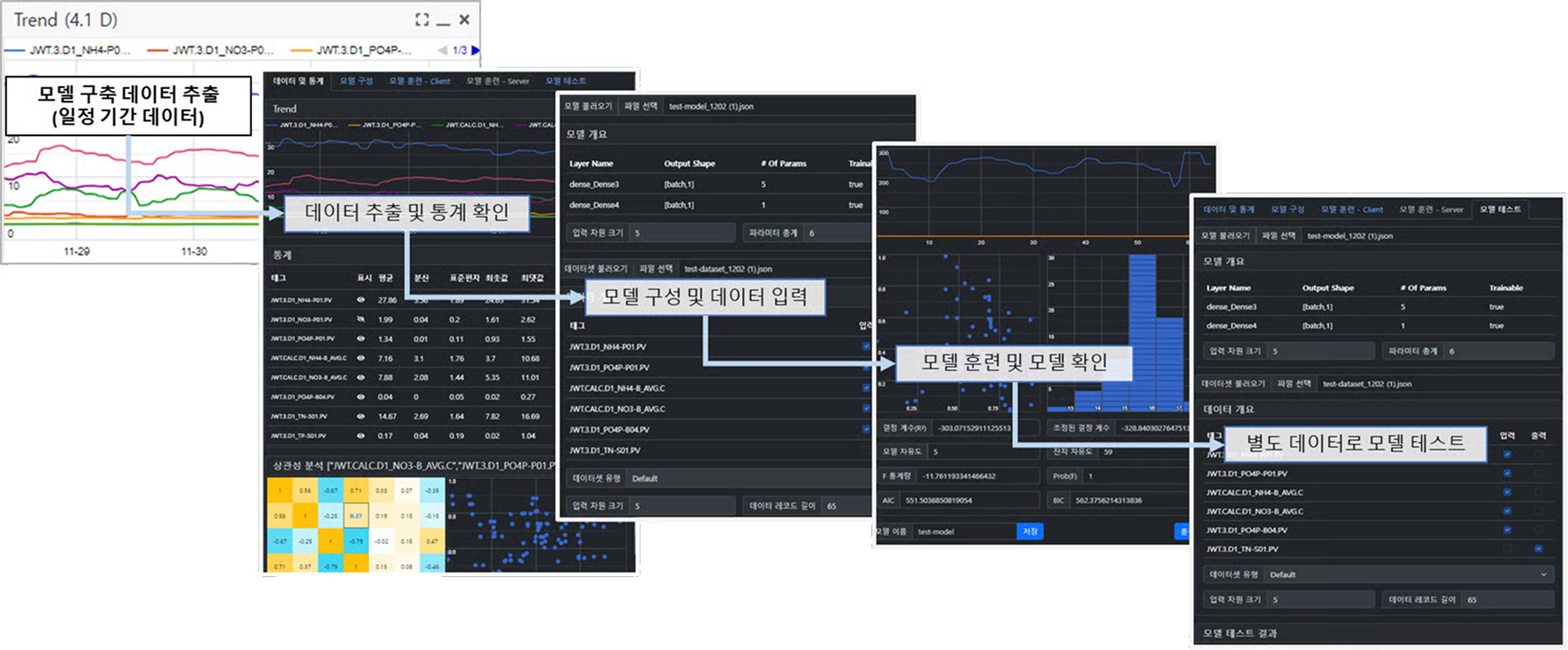Open 모델 구성 tab in model test window
The image size is (1568, 650).
(1287, 209)
